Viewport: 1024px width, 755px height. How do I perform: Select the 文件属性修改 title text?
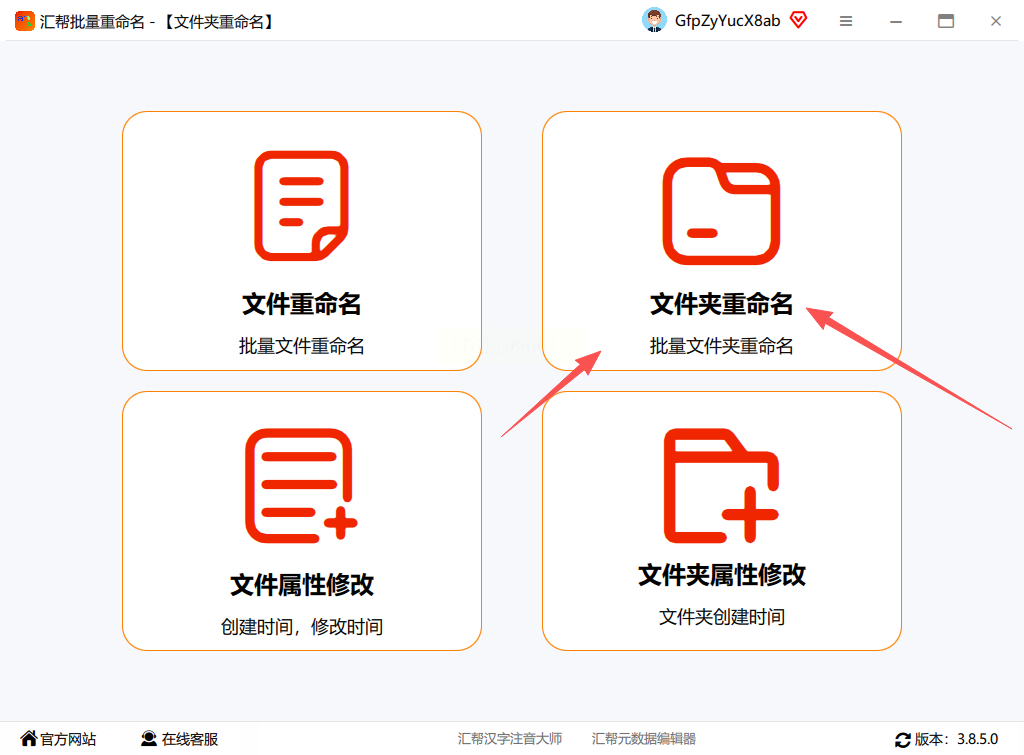pos(301,585)
